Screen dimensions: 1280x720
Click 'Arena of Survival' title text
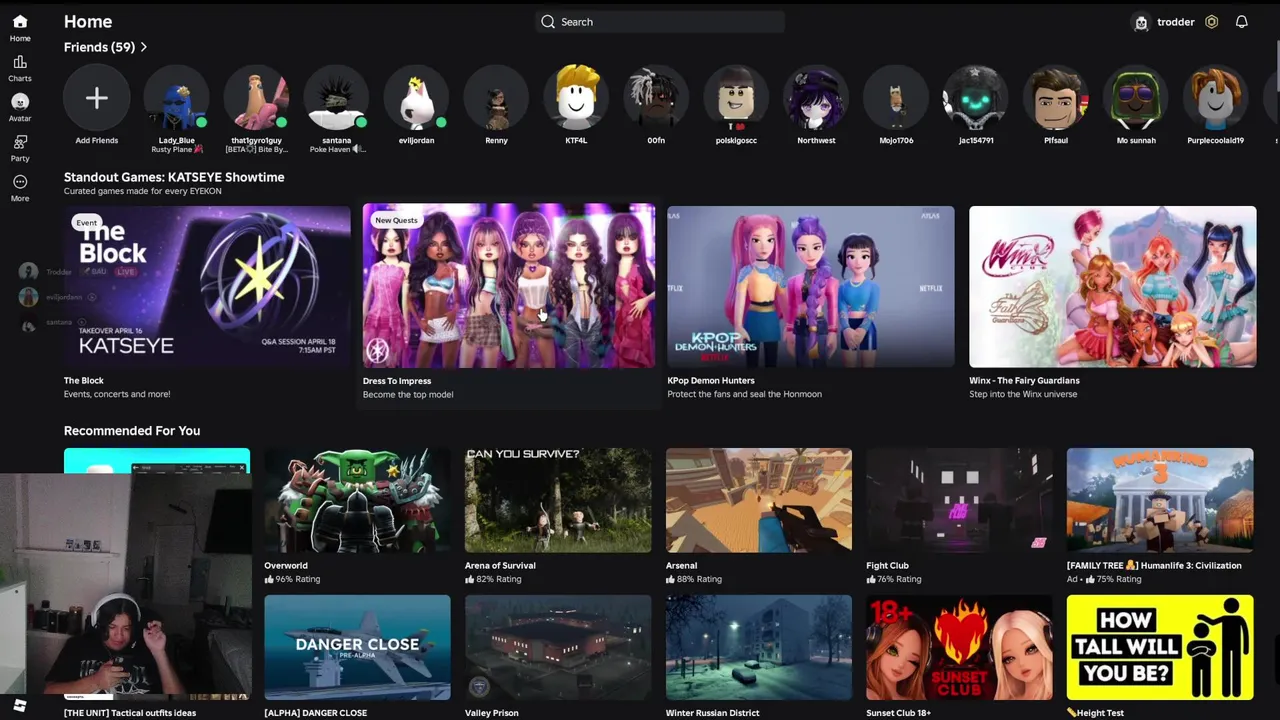pos(500,566)
